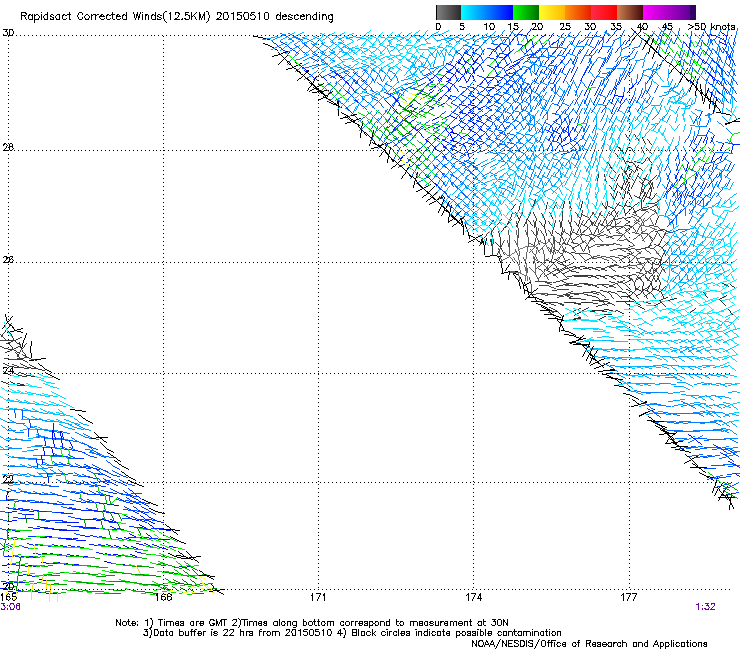Click the 'Times are GMT' note line
The height and width of the screenshot is (650, 740).
pos(312,623)
